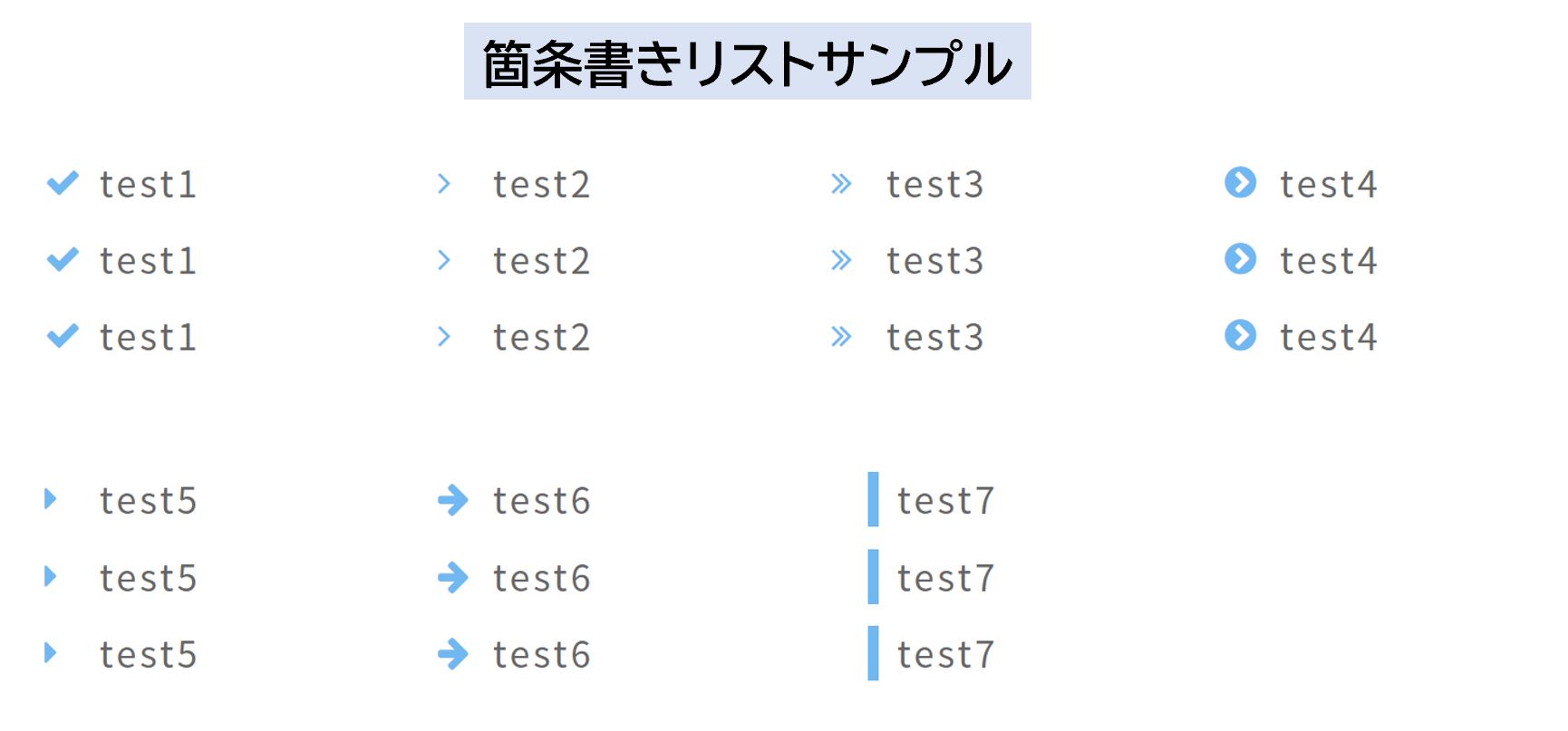Click the right arrow icon beside the first test6

point(452,499)
